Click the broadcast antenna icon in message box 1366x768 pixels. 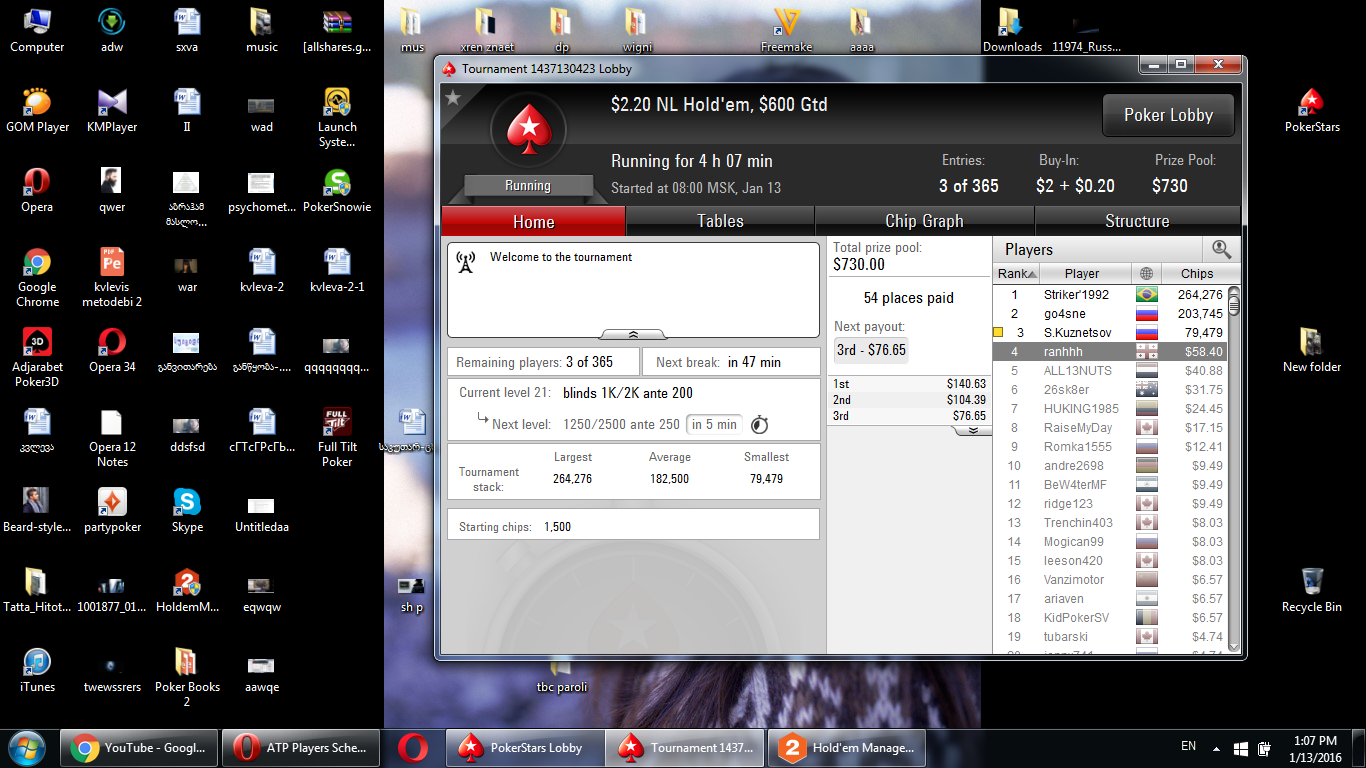(x=465, y=262)
